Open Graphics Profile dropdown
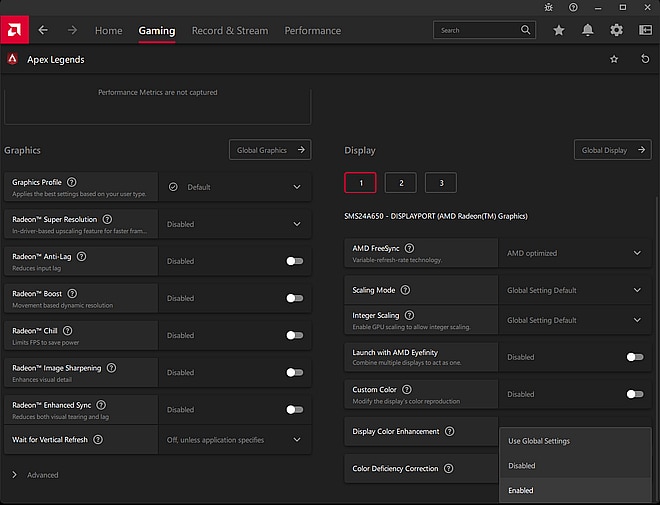The image size is (660, 505). pyautogui.click(x=235, y=187)
